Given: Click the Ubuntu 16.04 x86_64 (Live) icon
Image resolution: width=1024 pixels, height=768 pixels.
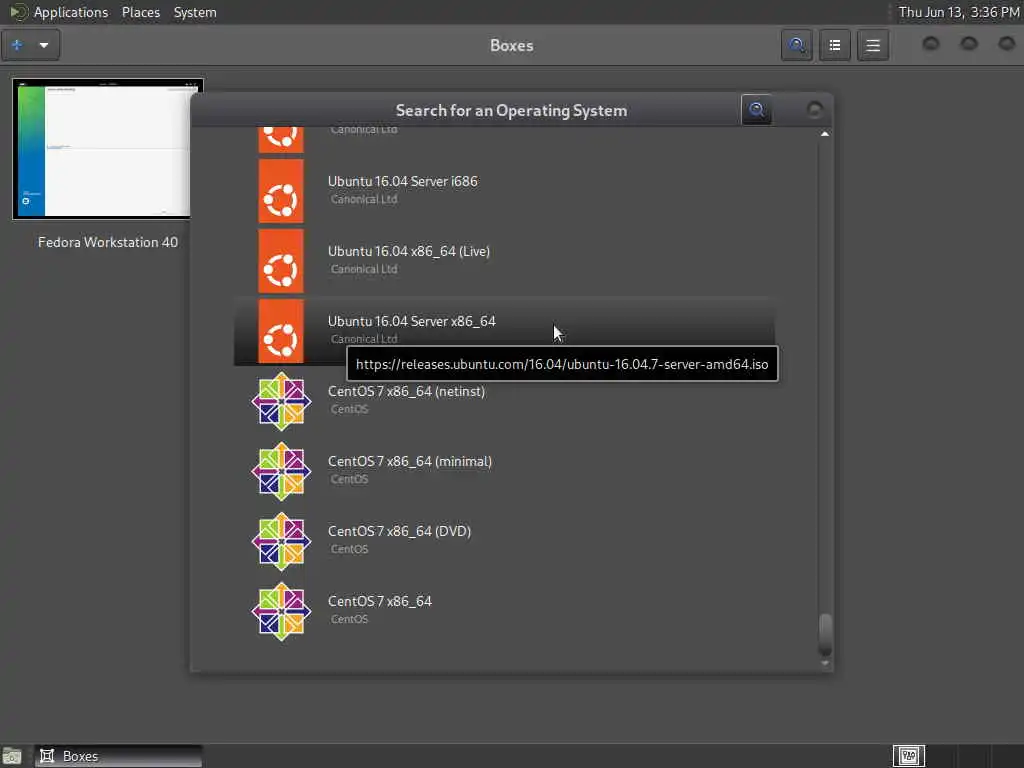Looking at the screenshot, I should click(x=281, y=261).
